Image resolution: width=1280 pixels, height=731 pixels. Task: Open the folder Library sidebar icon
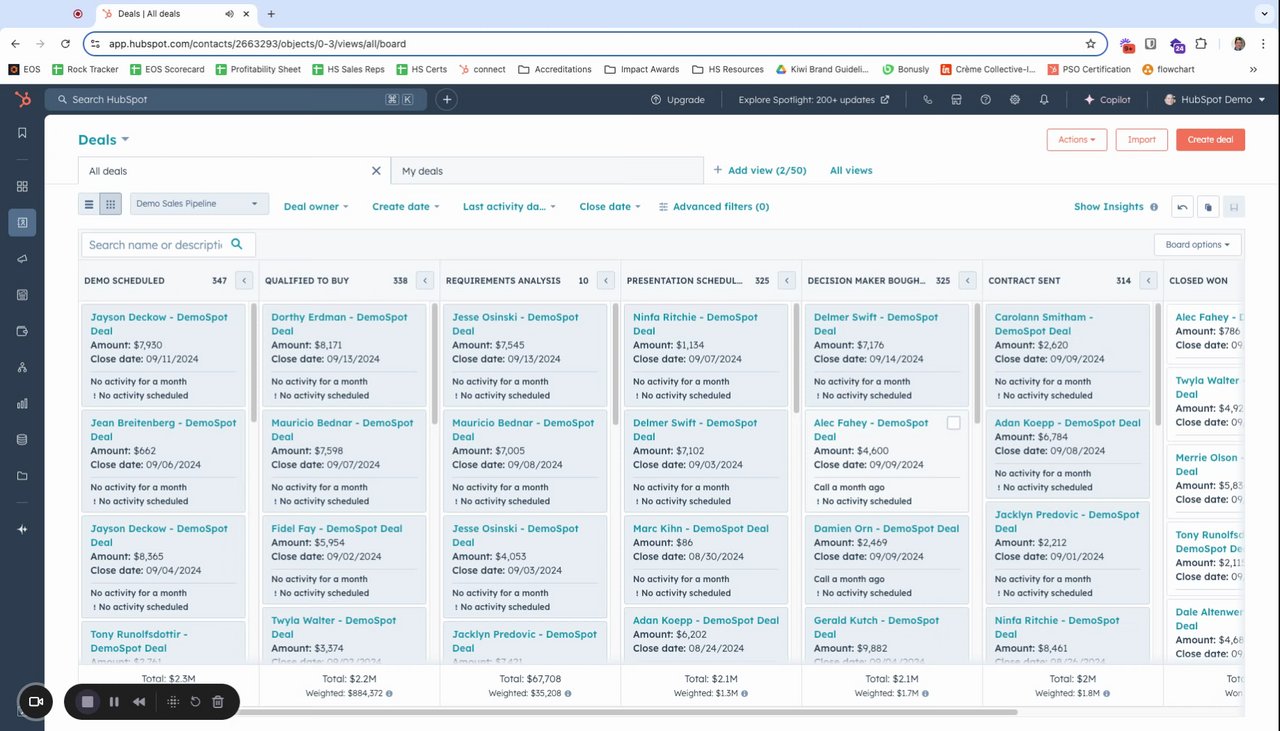point(22,476)
